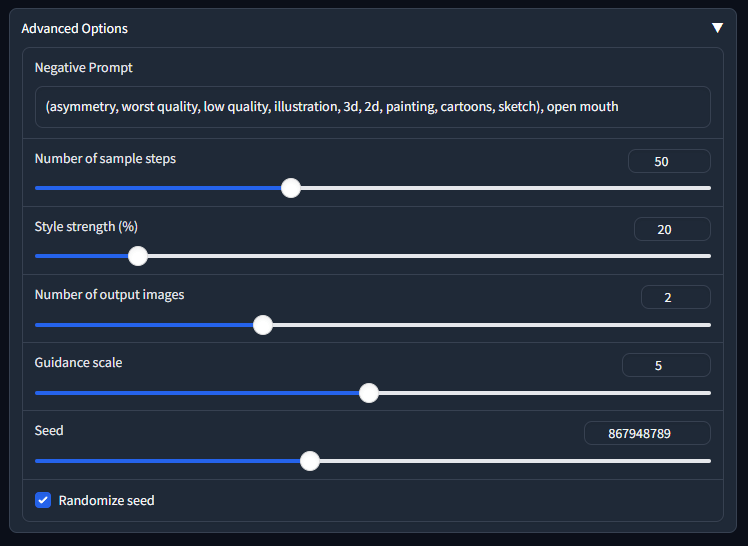Viewport: 748px width, 546px height.
Task: Click the Advanced Options header title
Action: (x=74, y=29)
